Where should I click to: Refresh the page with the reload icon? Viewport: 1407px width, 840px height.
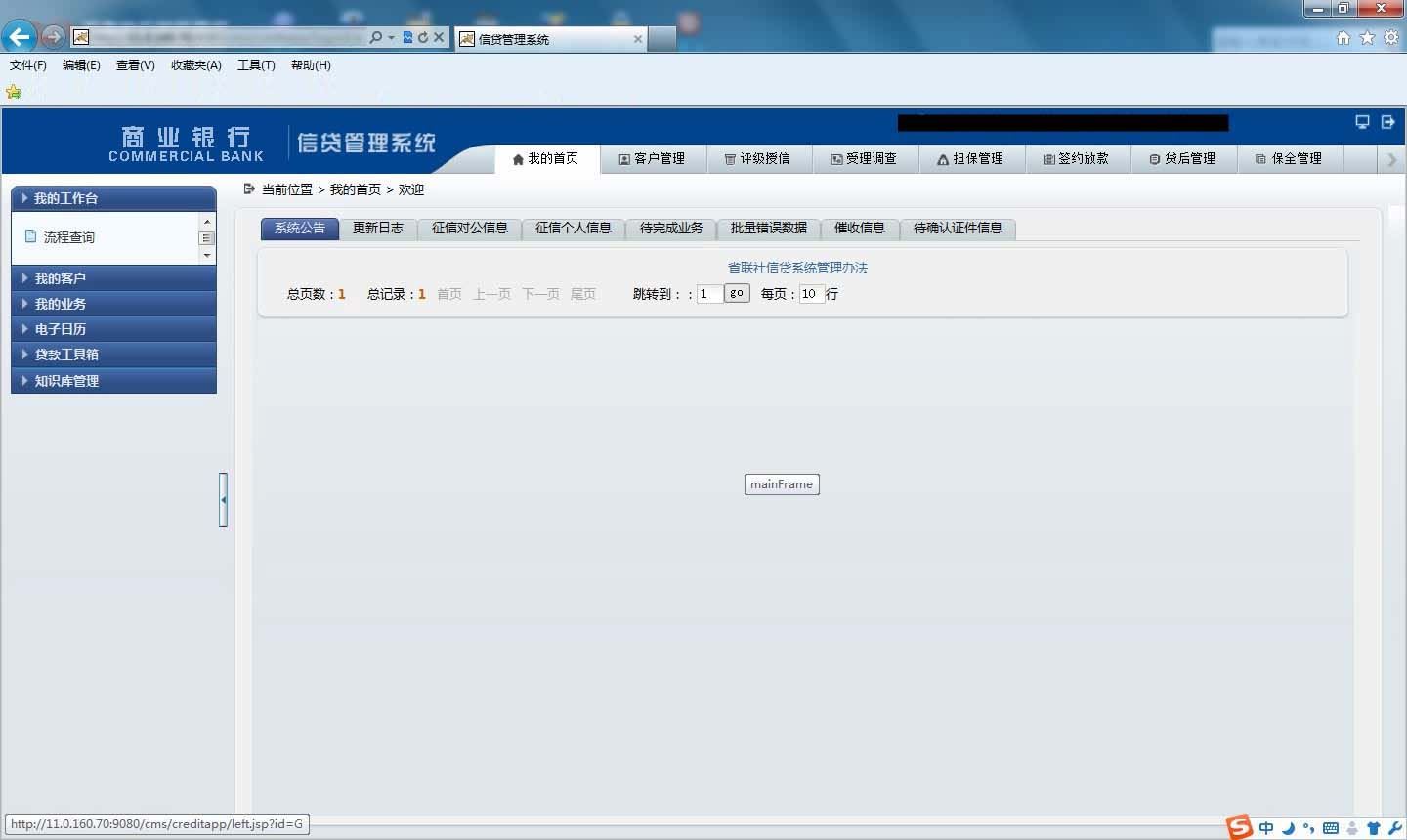tap(422, 37)
